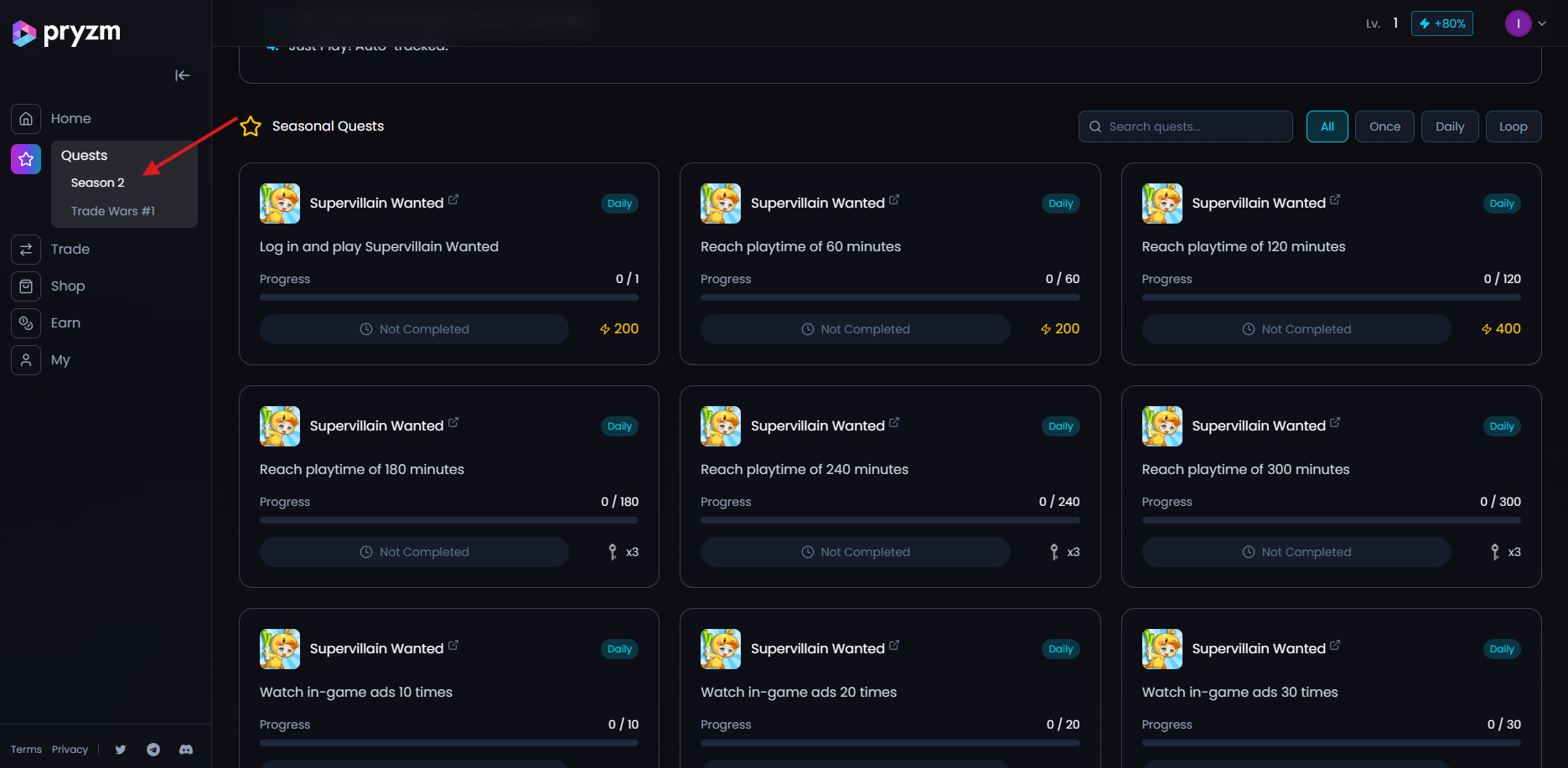
Task: Open the Twitter link icon
Action: click(121, 750)
